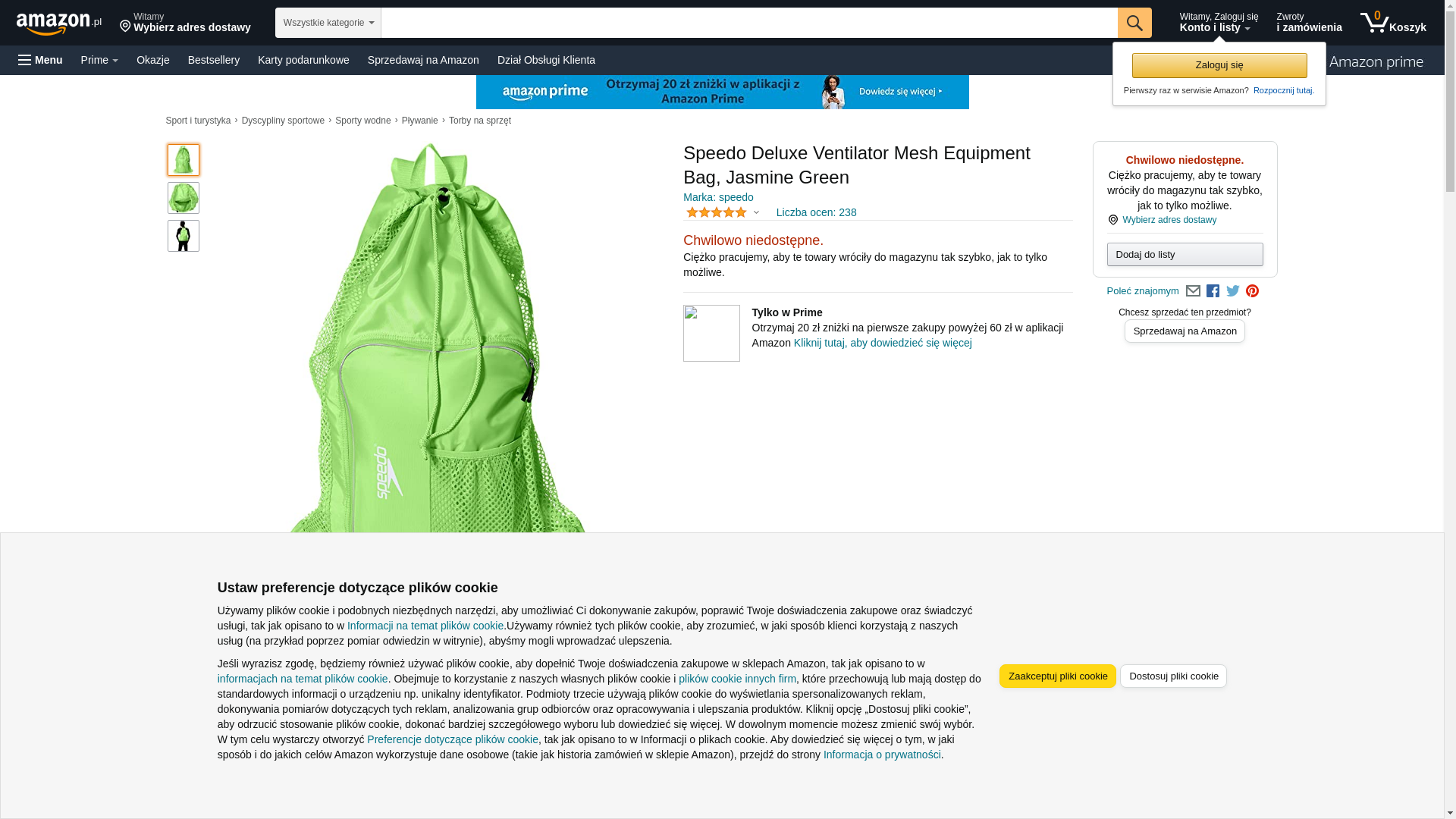This screenshot has width=1456, height=819.
Task: Click the Dodaj do listy button
Action: (x=1185, y=254)
